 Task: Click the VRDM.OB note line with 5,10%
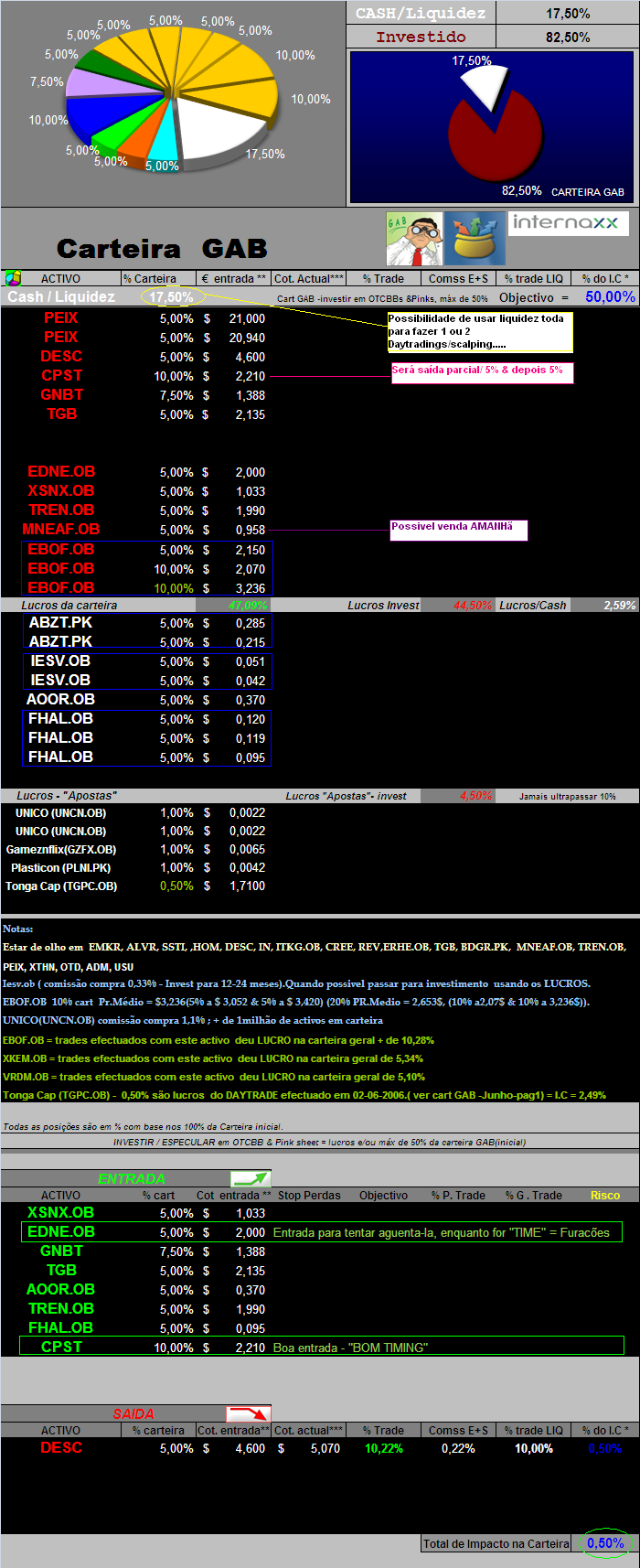[212, 1077]
